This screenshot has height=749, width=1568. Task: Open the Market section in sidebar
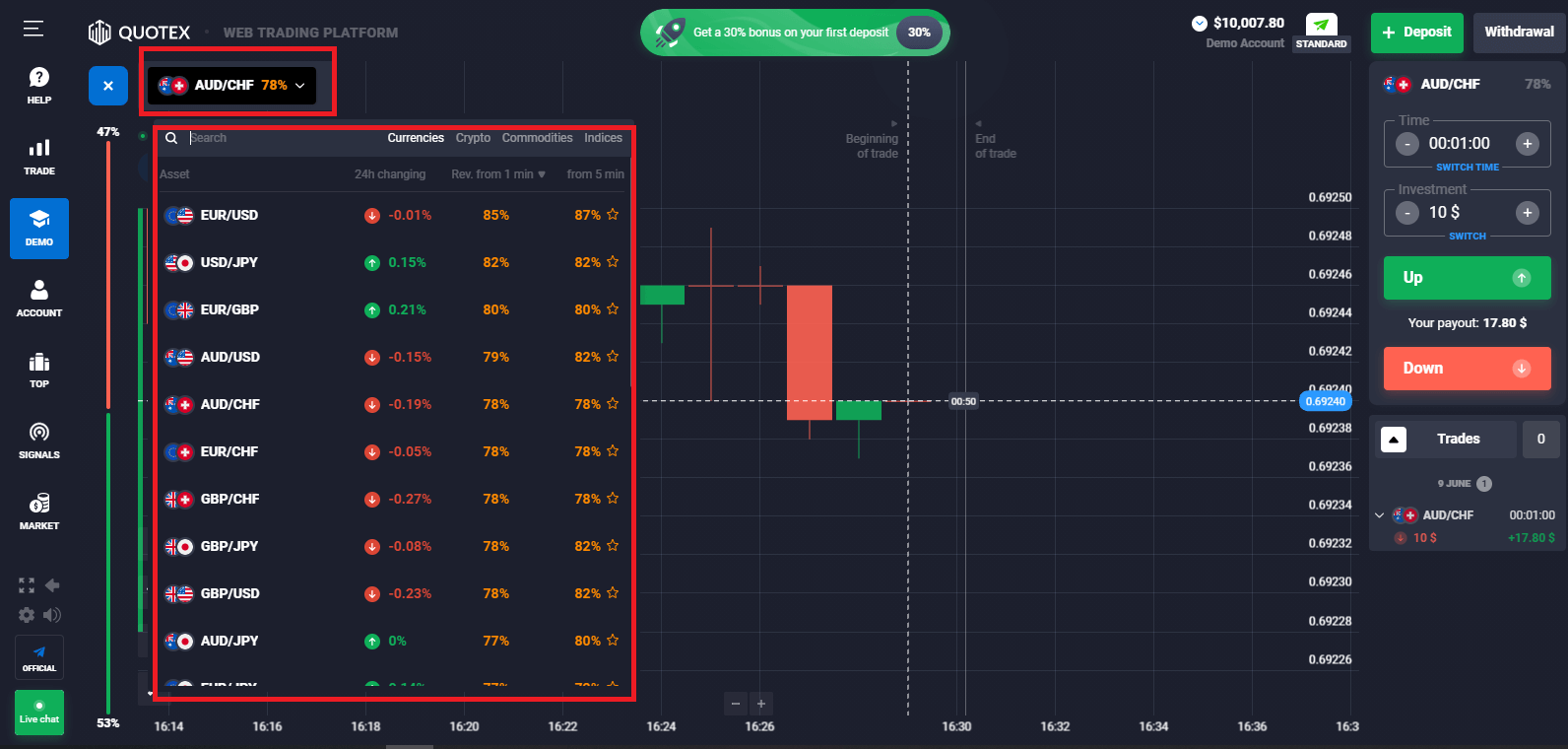39,511
